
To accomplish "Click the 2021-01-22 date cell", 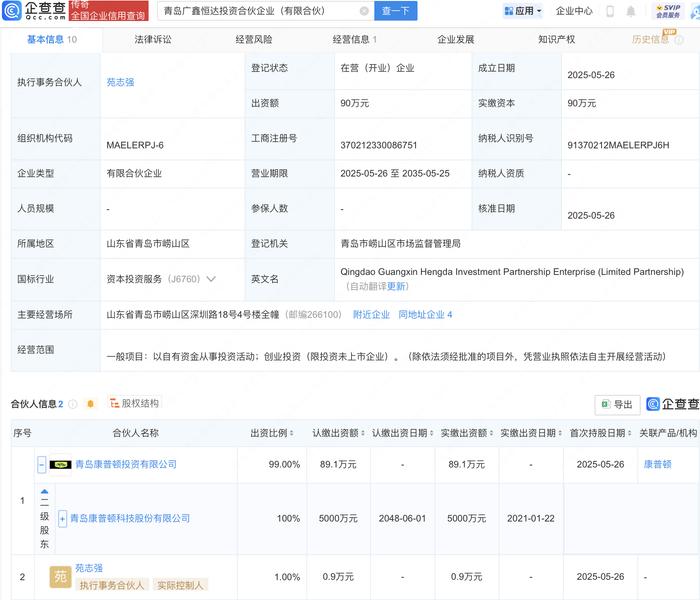I will coord(531,518).
